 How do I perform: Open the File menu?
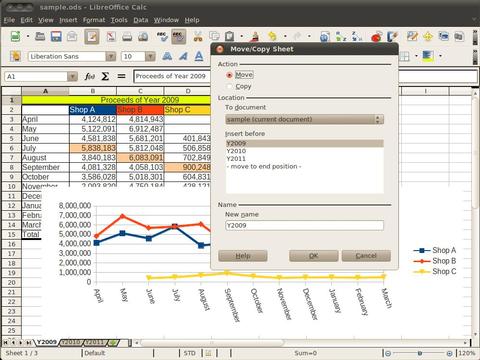click(x=9, y=20)
